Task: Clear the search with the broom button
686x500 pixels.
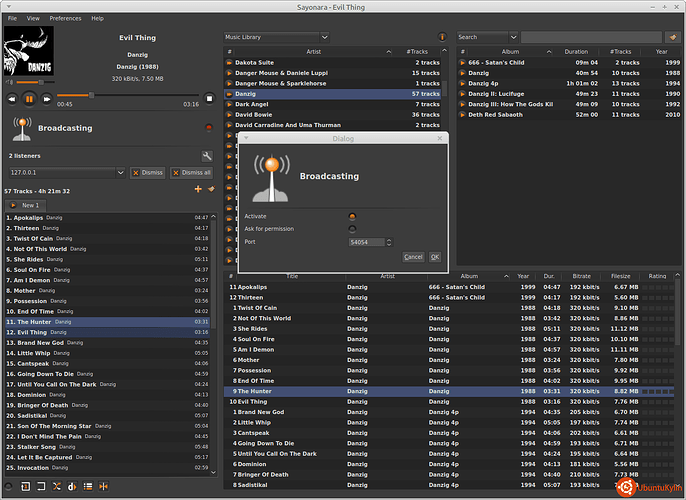Action: 673,37
